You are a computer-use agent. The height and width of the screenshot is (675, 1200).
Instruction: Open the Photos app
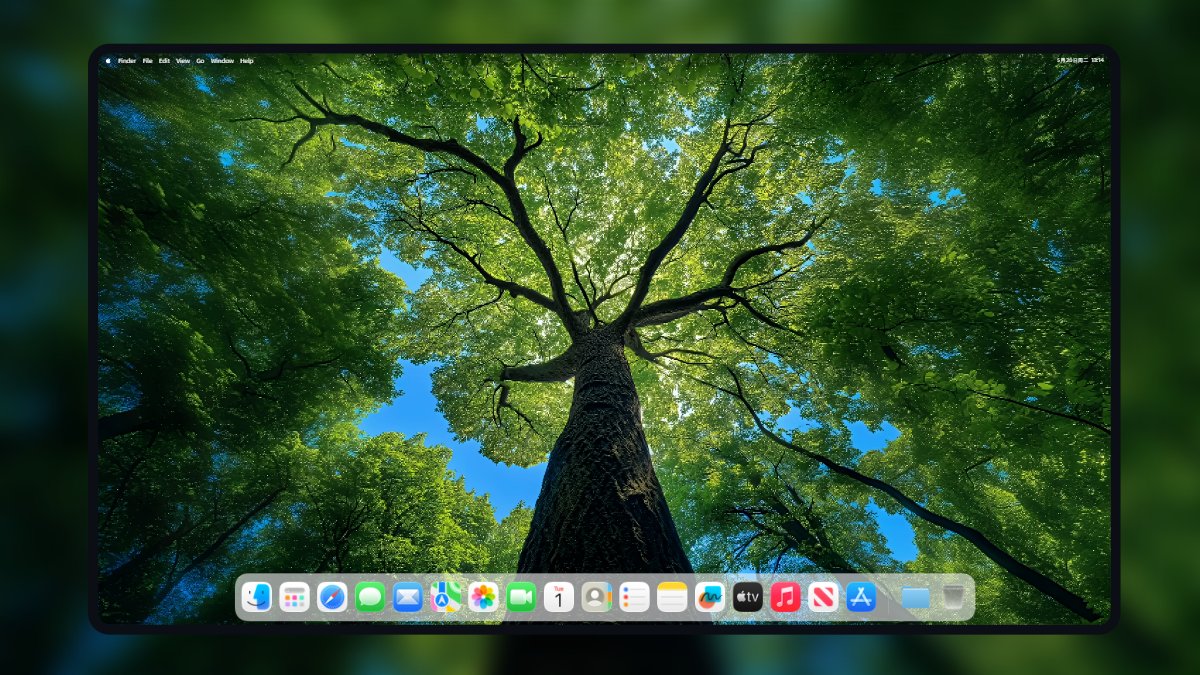coord(483,598)
